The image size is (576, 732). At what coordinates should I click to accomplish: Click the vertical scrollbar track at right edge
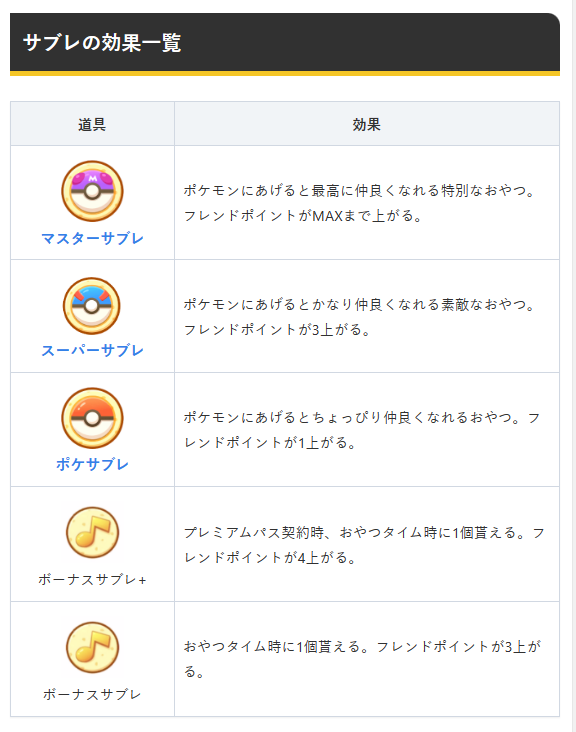click(574, 366)
